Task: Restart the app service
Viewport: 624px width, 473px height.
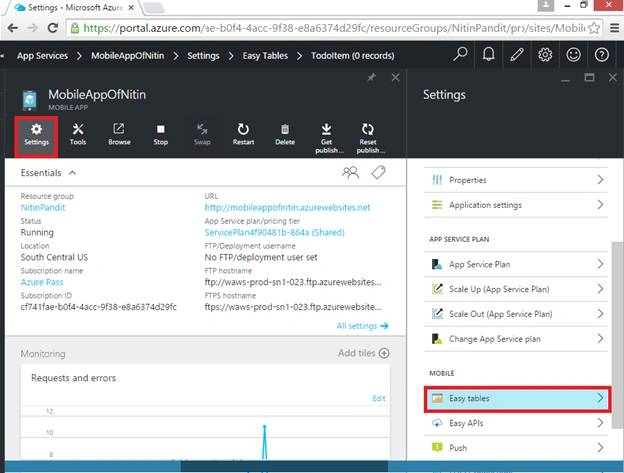Action: [x=243, y=134]
